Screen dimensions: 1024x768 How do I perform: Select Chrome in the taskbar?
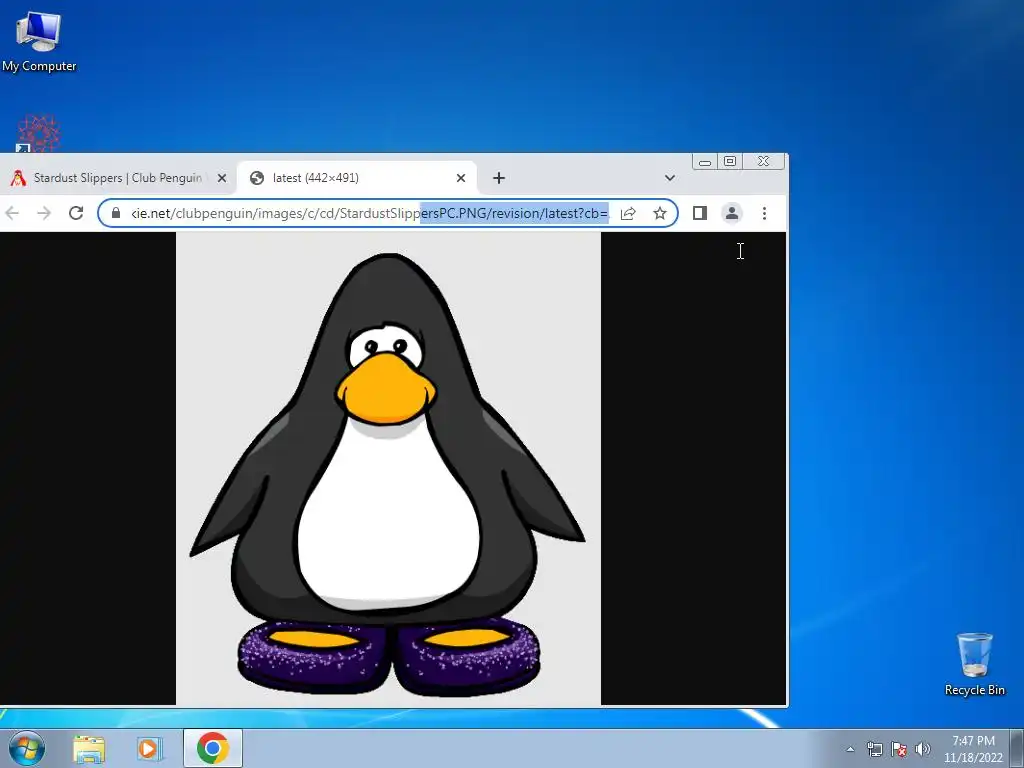(212, 748)
